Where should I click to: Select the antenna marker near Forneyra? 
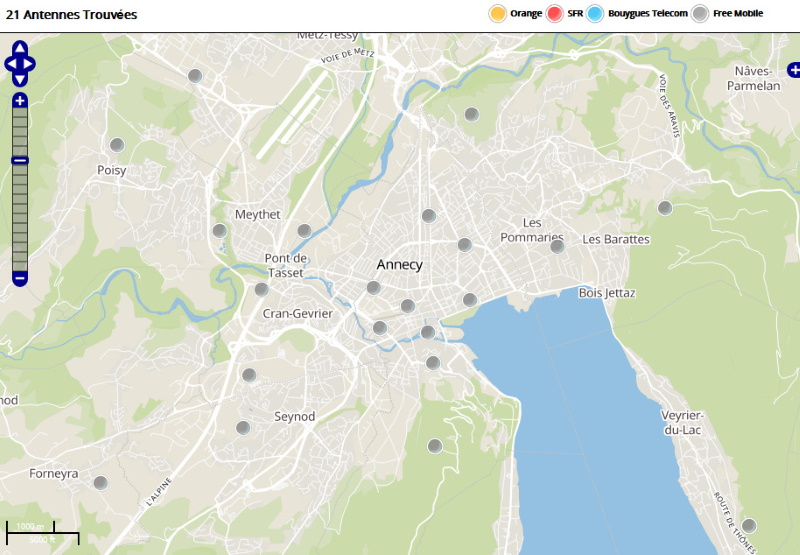(x=100, y=483)
